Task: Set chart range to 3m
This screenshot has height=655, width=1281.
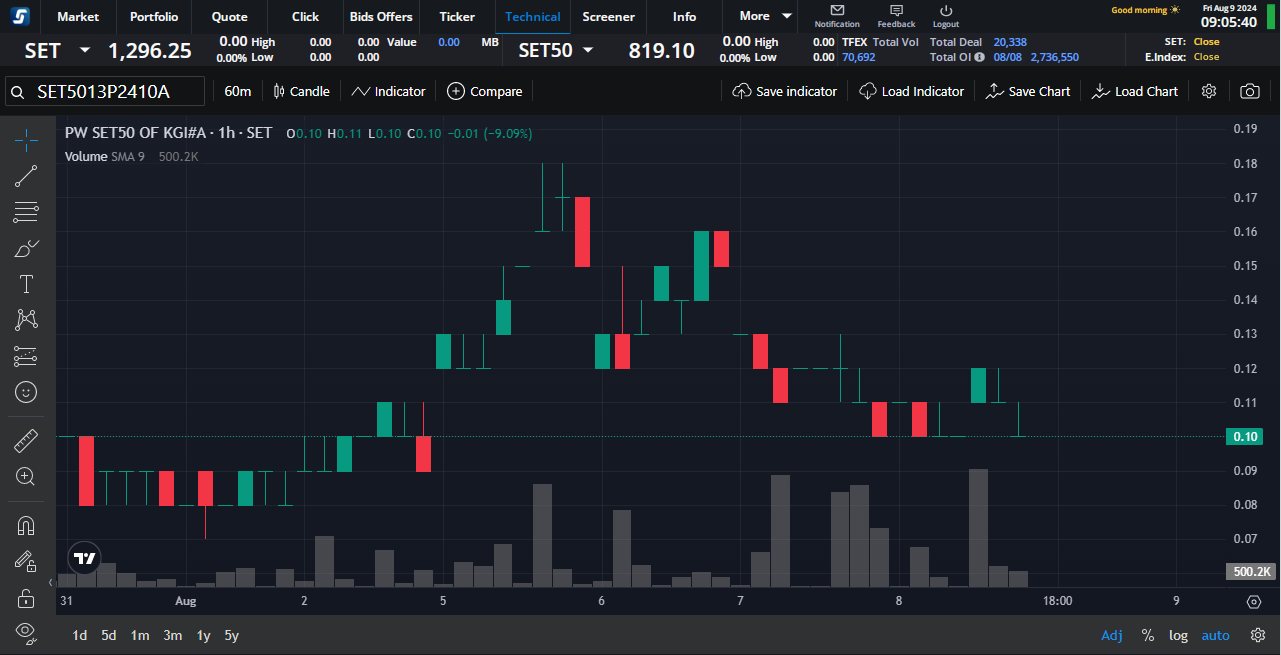Action: pyautogui.click(x=172, y=635)
